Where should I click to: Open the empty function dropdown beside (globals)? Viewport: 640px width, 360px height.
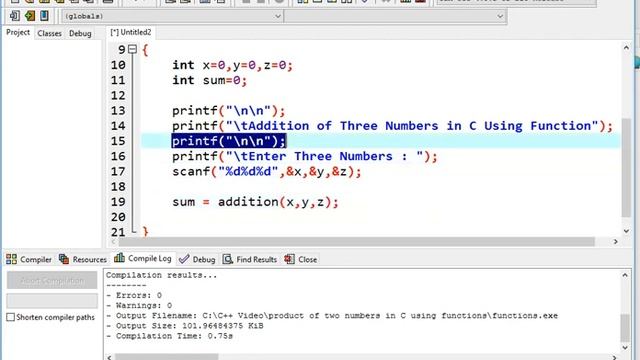coord(395,16)
